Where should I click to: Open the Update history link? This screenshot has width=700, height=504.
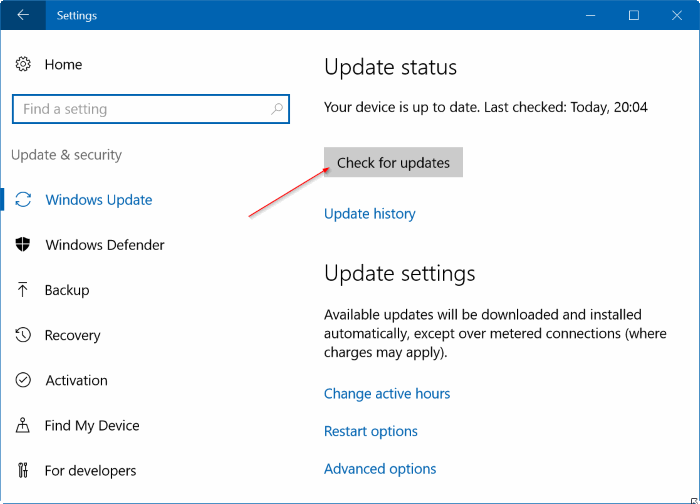[370, 214]
